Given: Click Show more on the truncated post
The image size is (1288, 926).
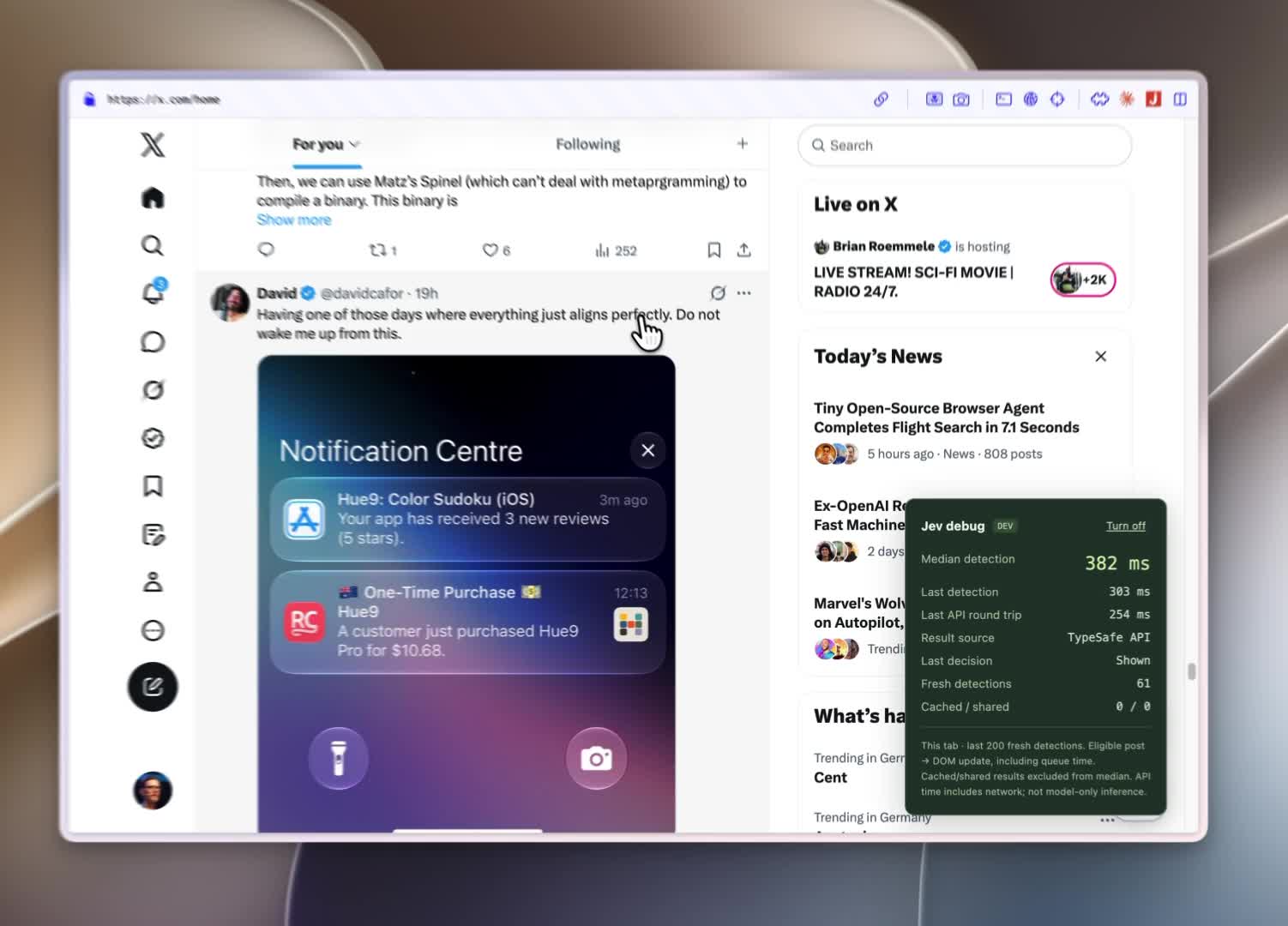Looking at the screenshot, I should (x=293, y=219).
